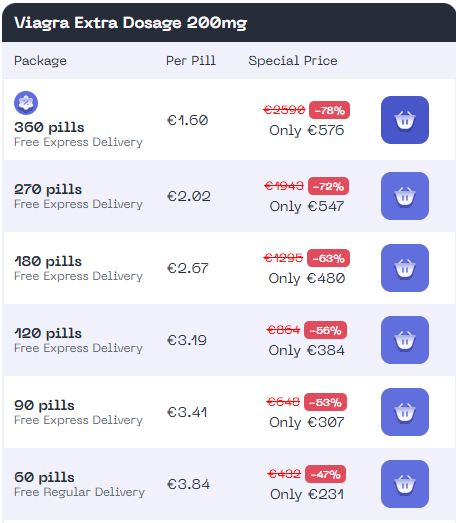Click the -72% discount badge

pos(328,186)
